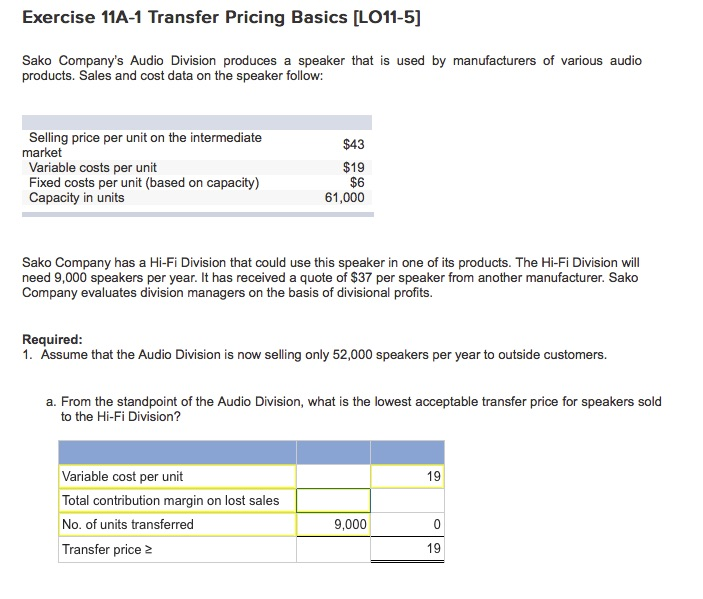Click "Fixed costs per unit (based on capacity)" label
The image size is (703, 599).
coord(144,182)
